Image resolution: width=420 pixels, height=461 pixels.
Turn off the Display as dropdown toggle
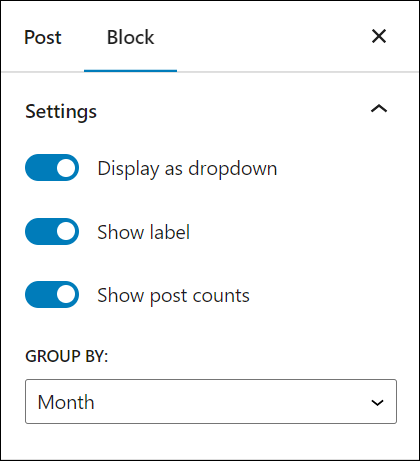click(x=52, y=168)
